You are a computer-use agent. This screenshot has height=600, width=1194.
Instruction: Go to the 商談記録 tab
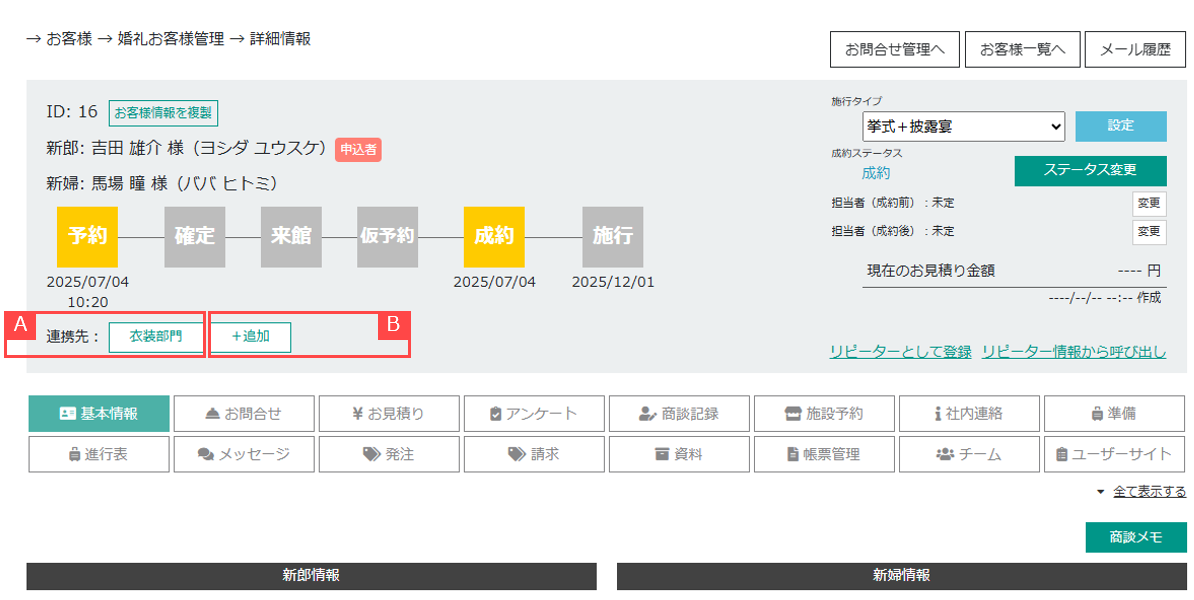coord(679,413)
